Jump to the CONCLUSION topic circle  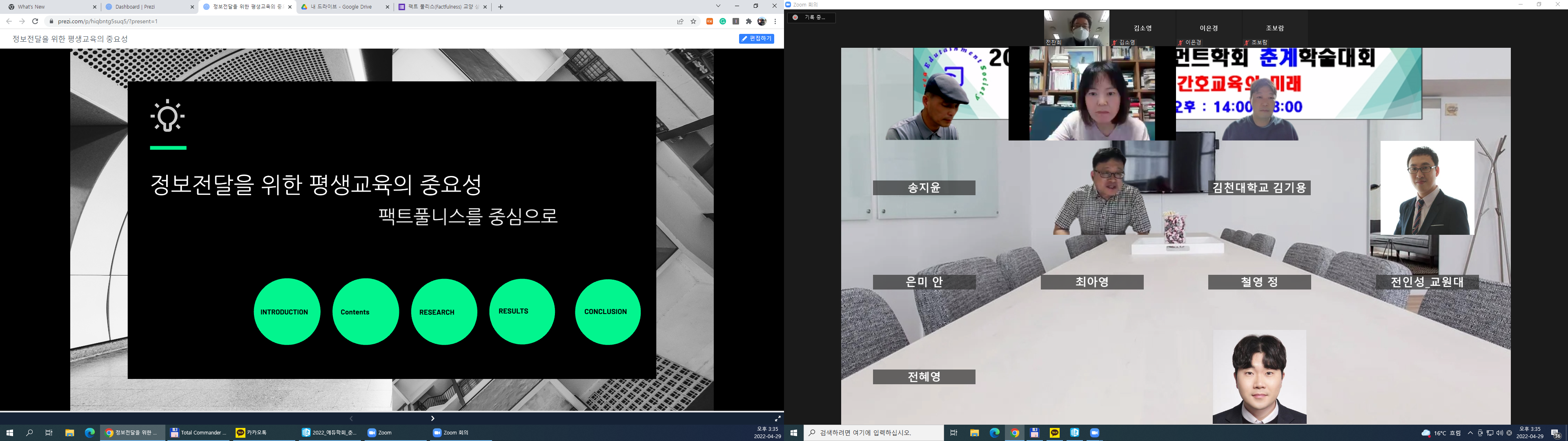[608, 312]
